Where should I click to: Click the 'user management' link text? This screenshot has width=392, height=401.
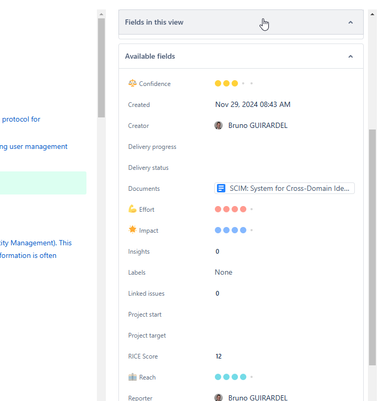coord(38,147)
